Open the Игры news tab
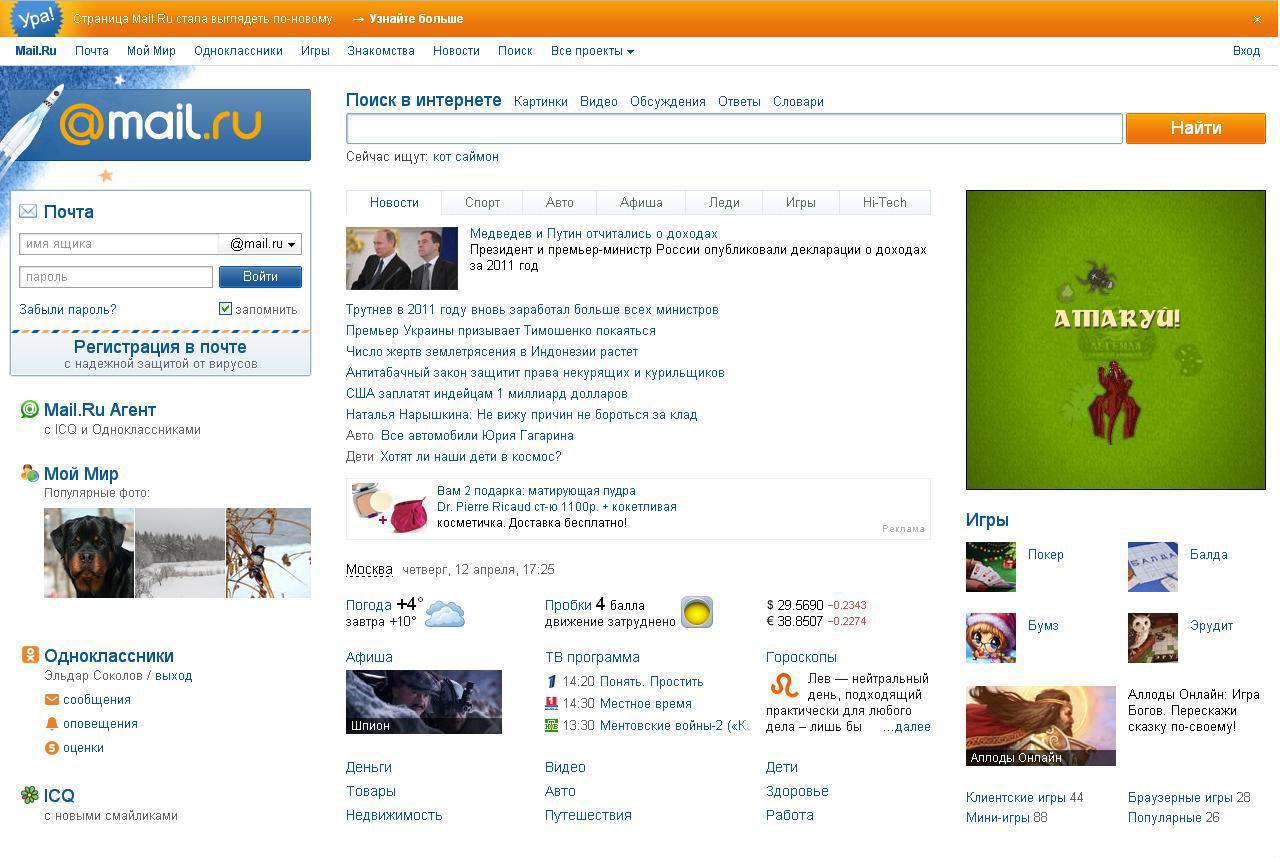Image resolution: width=1280 pixels, height=858 pixels. (x=801, y=202)
